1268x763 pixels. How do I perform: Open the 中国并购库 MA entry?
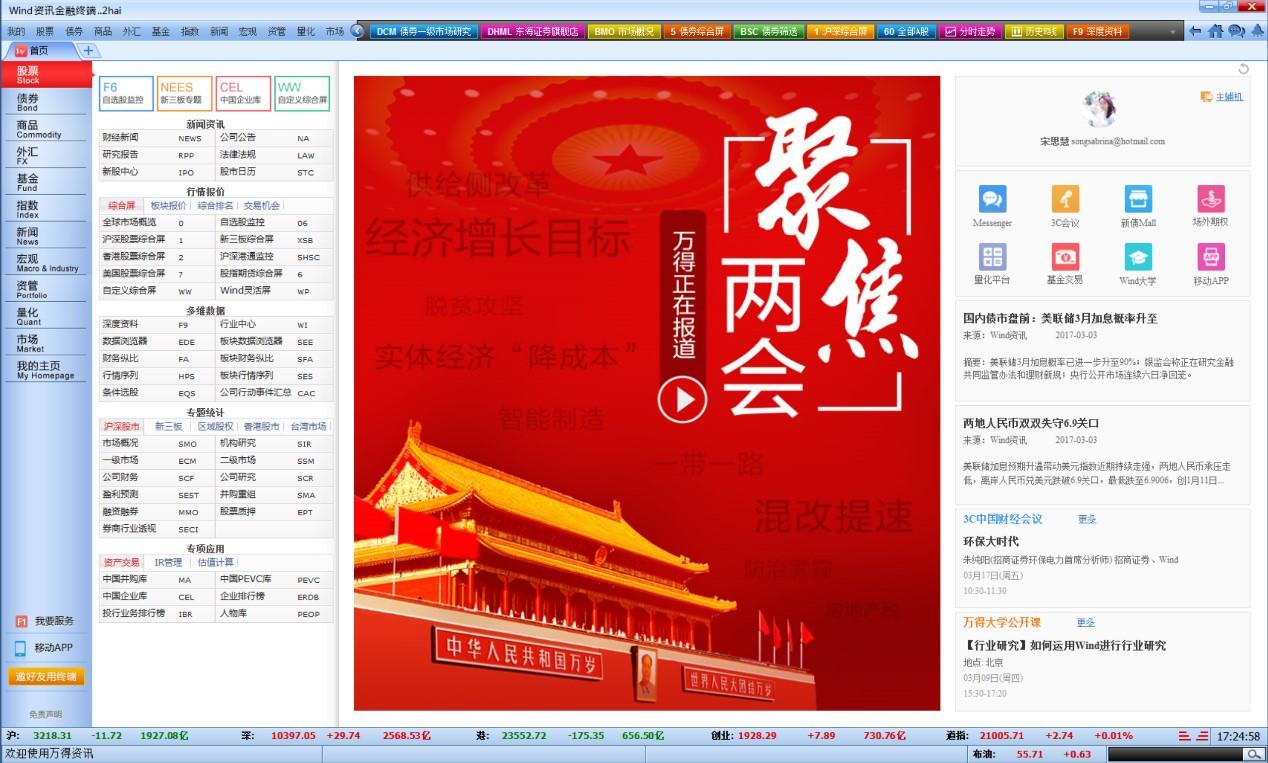pyautogui.click(x=158, y=579)
